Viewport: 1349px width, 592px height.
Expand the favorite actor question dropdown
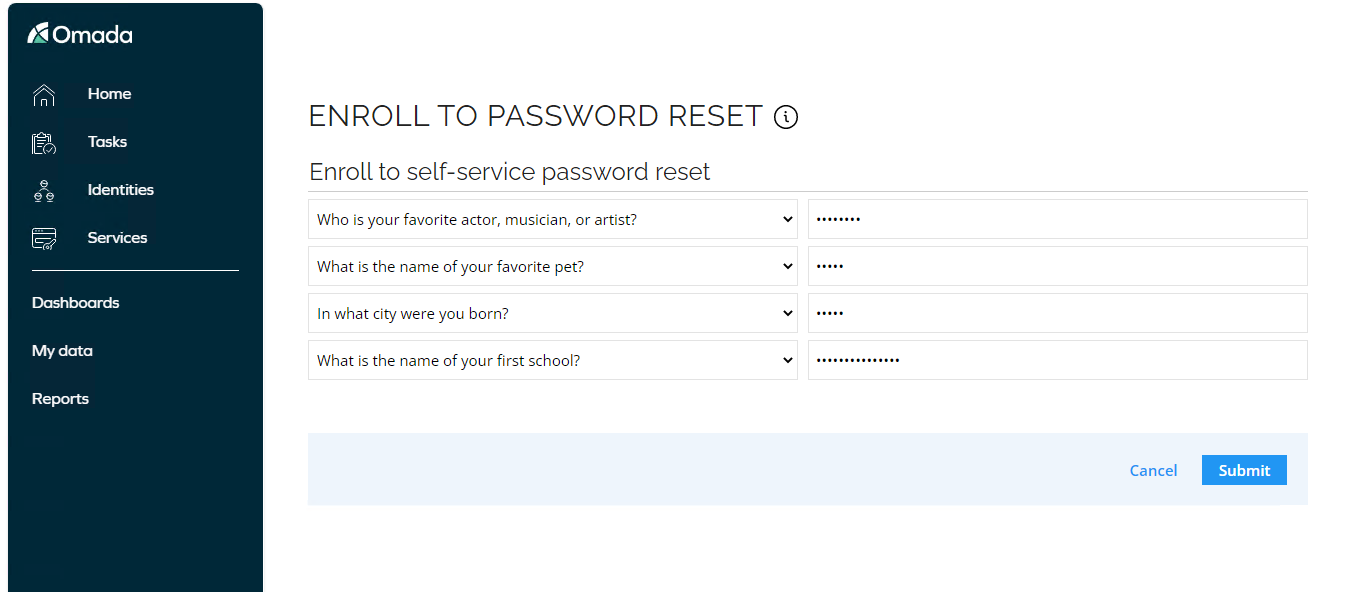pyautogui.click(x=553, y=219)
